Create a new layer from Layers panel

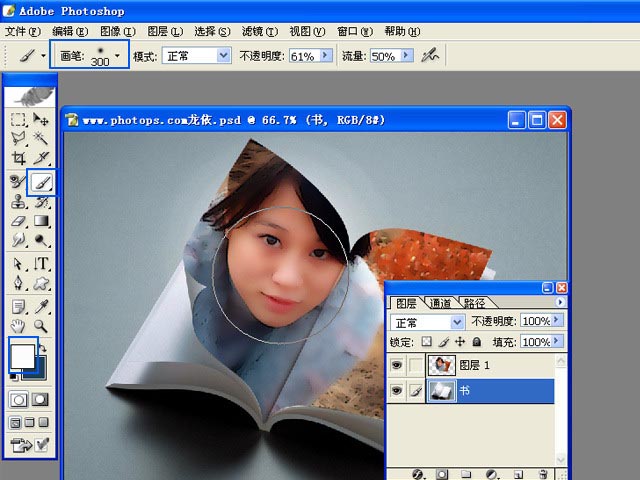point(518,474)
